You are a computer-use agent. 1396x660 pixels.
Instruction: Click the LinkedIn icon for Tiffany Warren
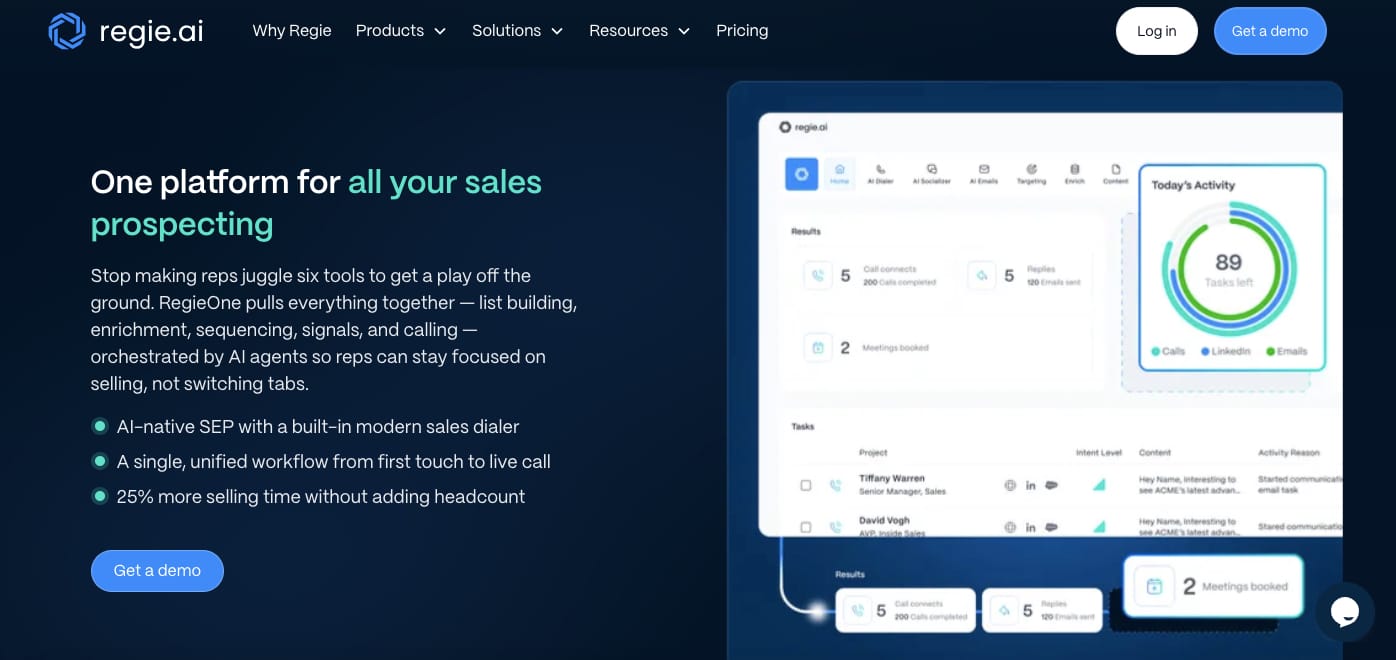(1030, 485)
